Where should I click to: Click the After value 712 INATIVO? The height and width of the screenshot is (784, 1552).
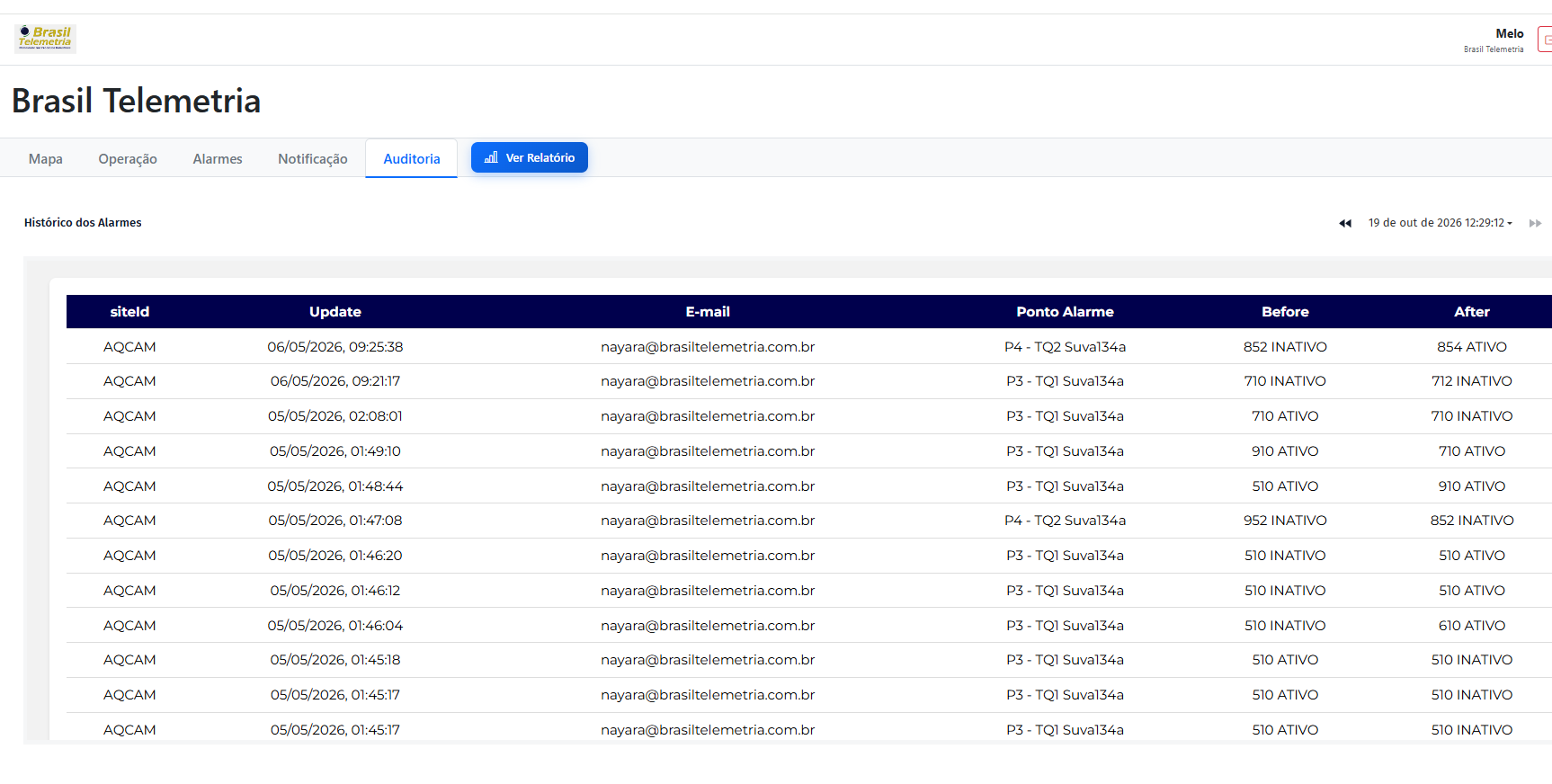pyautogui.click(x=1472, y=381)
